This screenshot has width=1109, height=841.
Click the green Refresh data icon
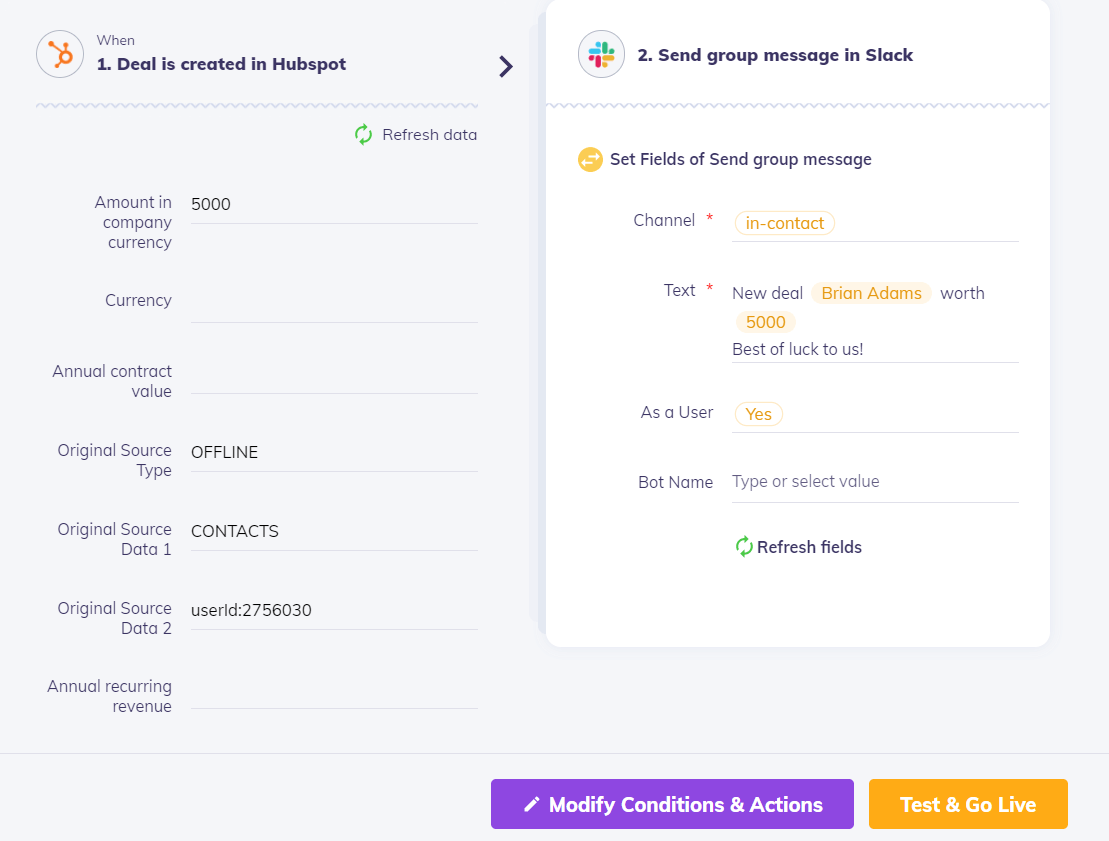364,135
